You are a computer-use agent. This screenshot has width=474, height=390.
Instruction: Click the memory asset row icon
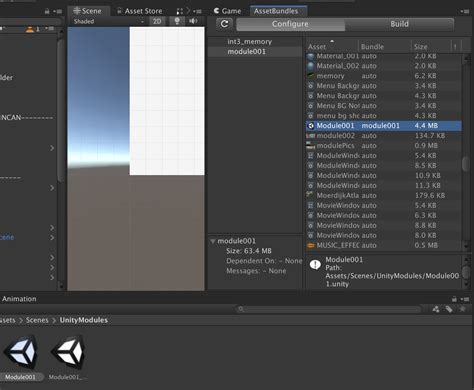pyautogui.click(x=311, y=76)
